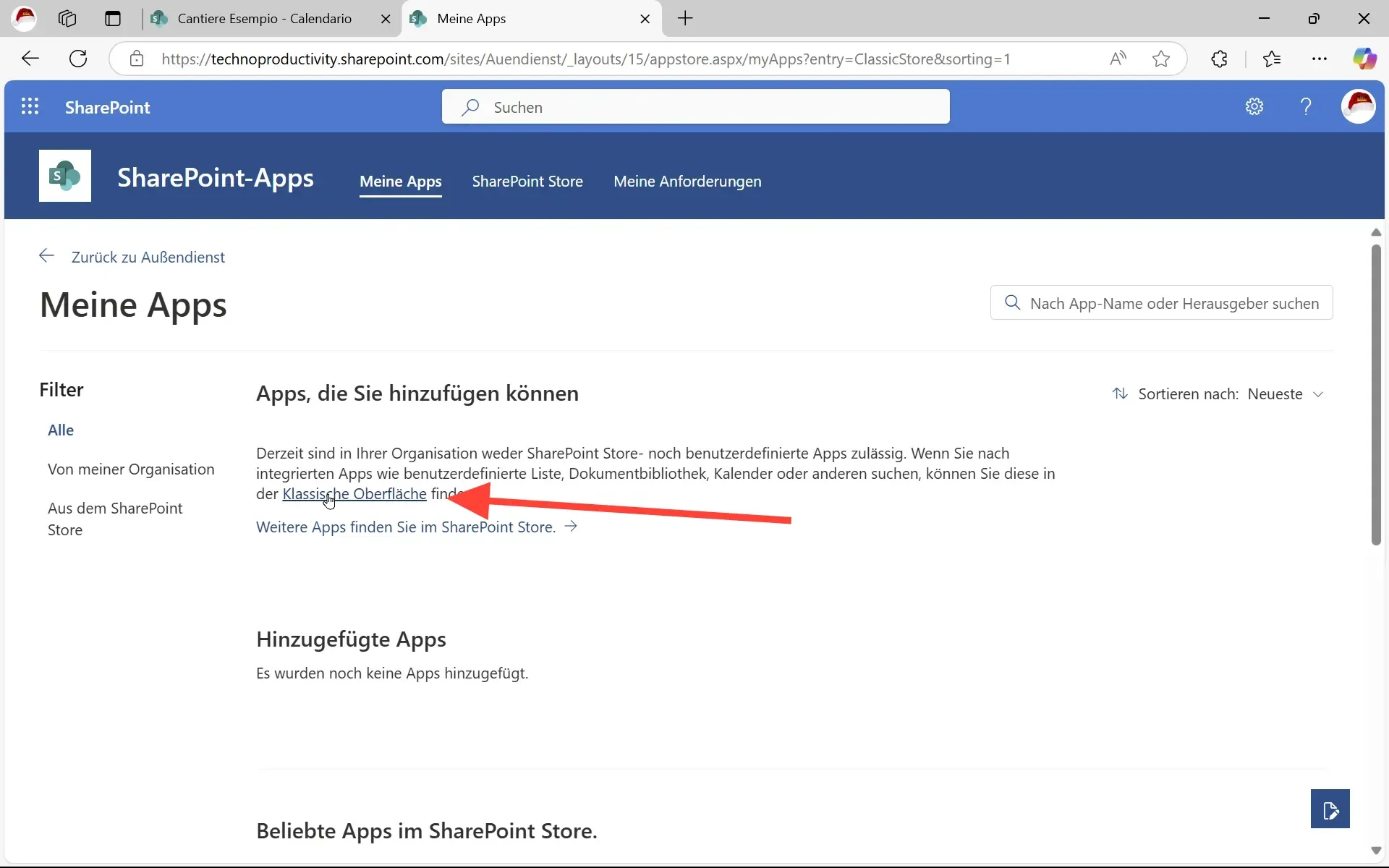1389x868 pixels.
Task: Open the Favorites list icon
Action: tap(1272, 59)
